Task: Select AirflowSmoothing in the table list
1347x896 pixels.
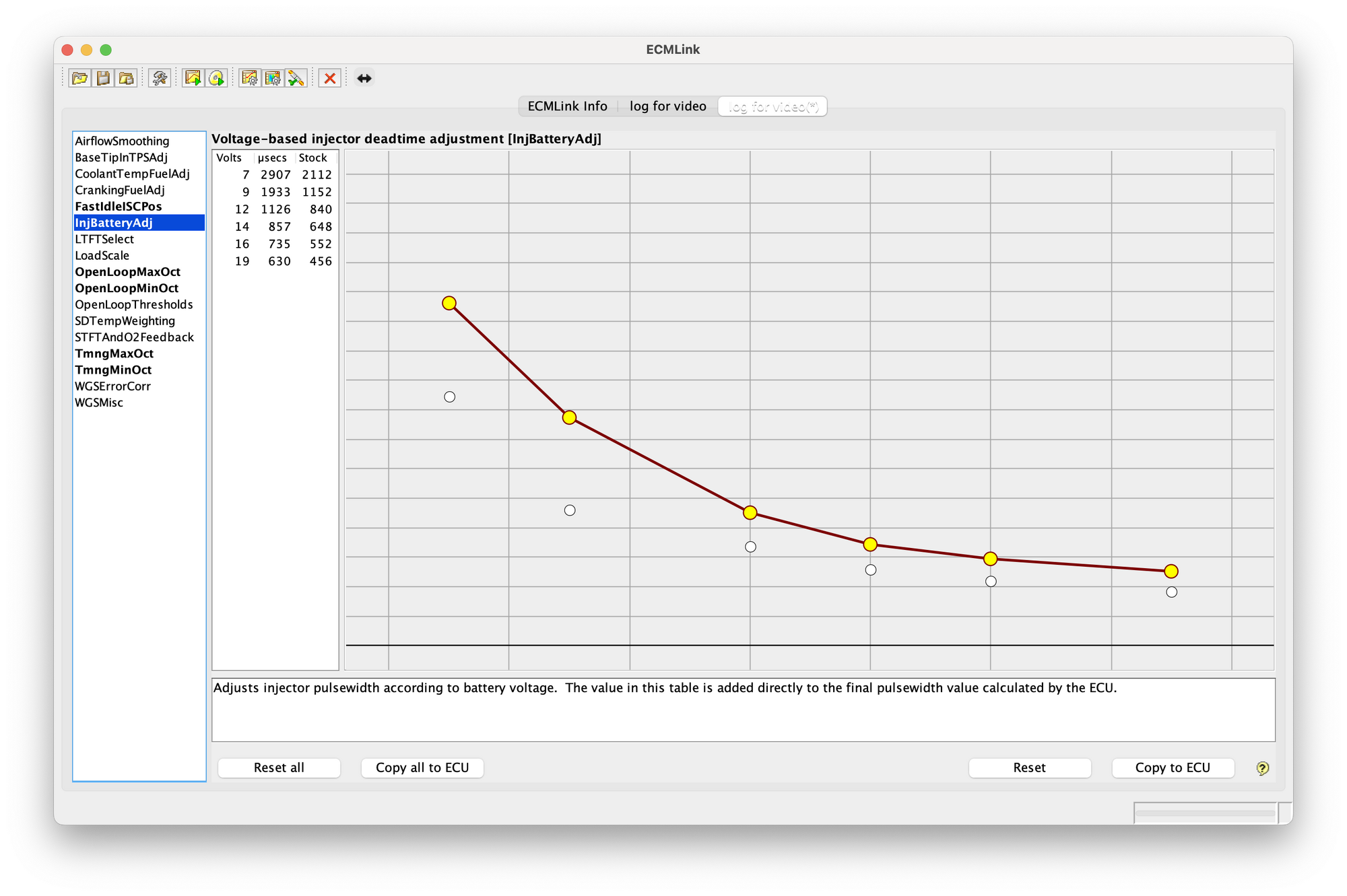Action: (139, 141)
